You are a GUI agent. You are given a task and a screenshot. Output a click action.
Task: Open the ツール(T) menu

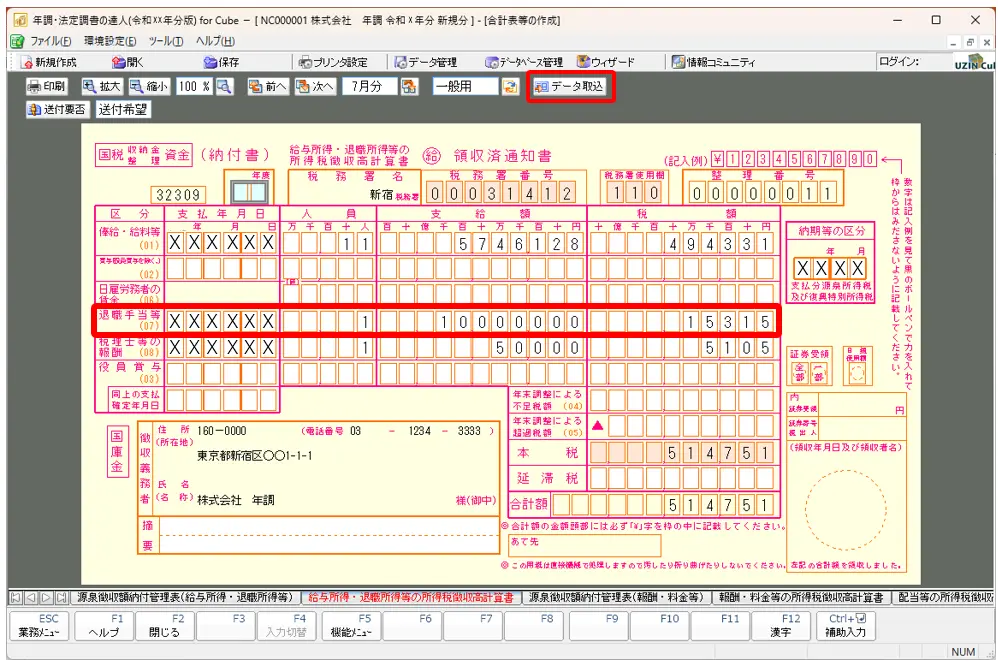tap(165, 41)
